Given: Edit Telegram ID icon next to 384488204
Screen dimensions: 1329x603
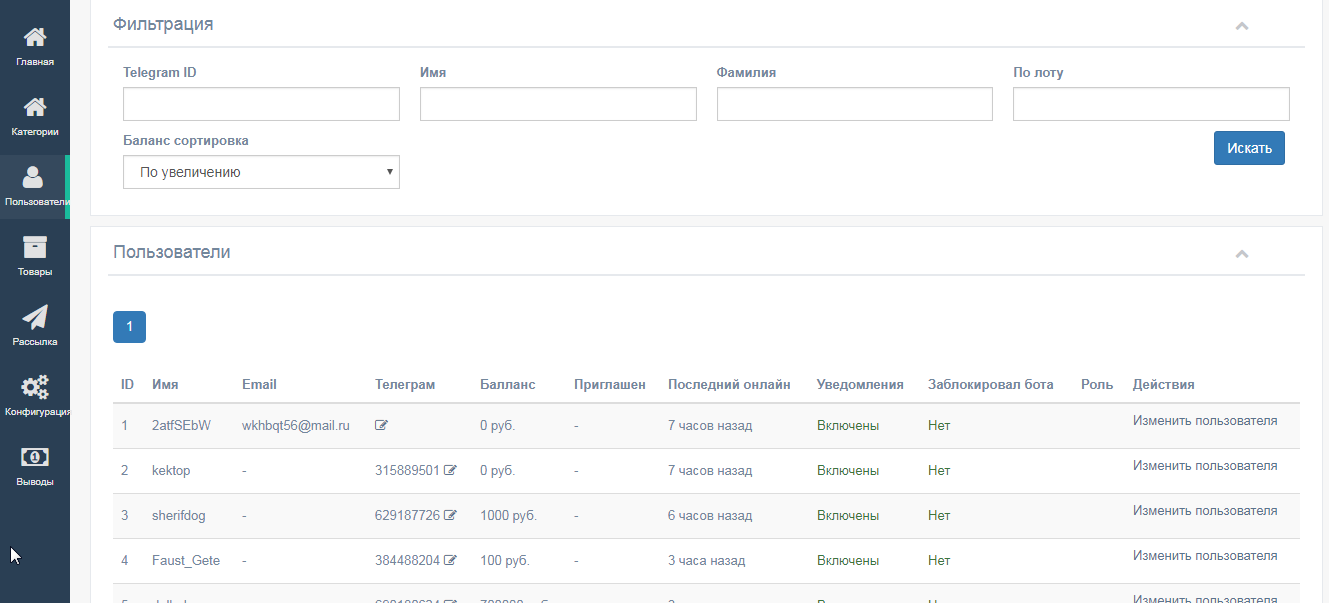Looking at the screenshot, I should pyautogui.click(x=450, y=560).
